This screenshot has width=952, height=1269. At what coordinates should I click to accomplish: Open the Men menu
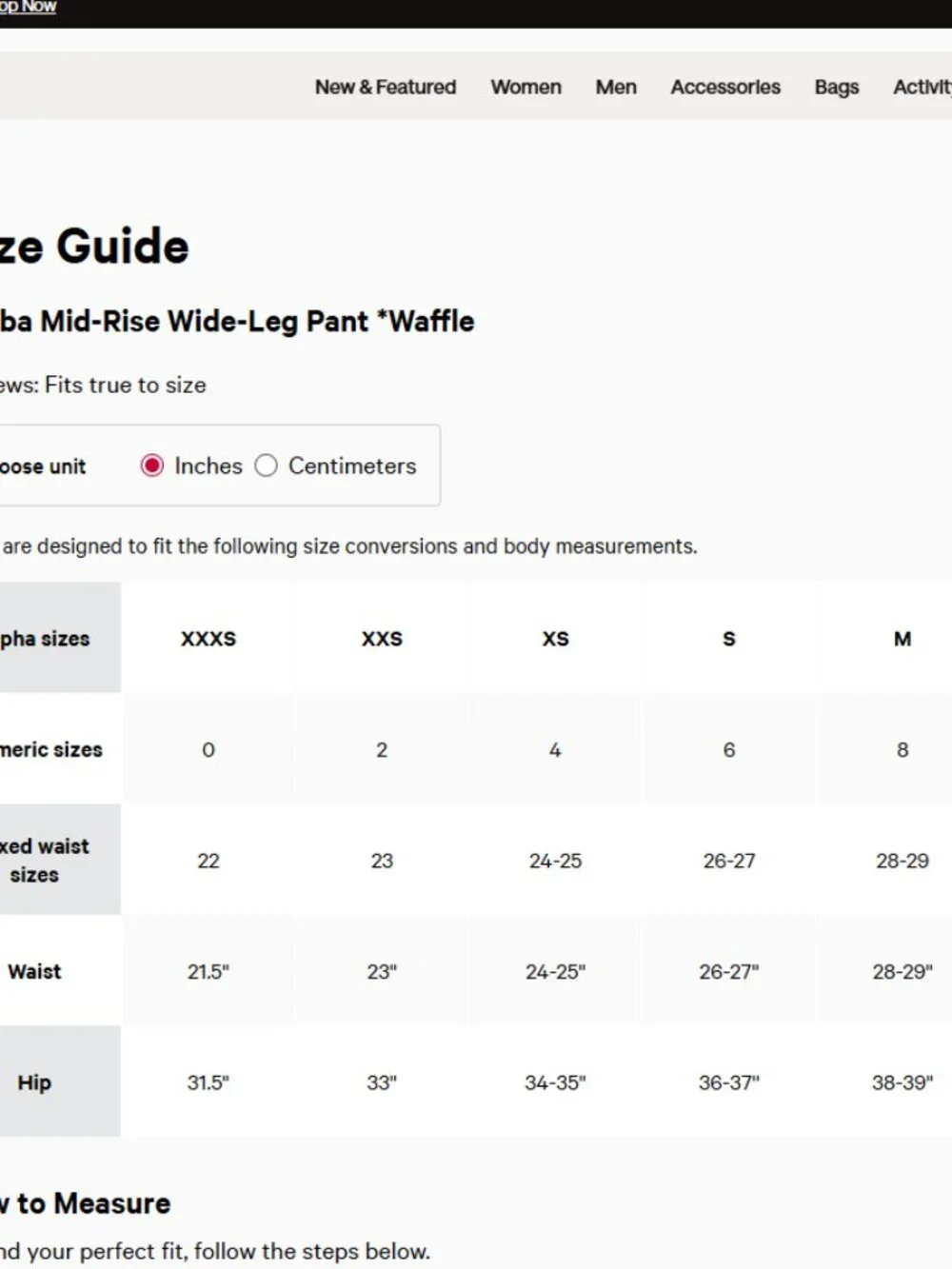pos(616,87)
